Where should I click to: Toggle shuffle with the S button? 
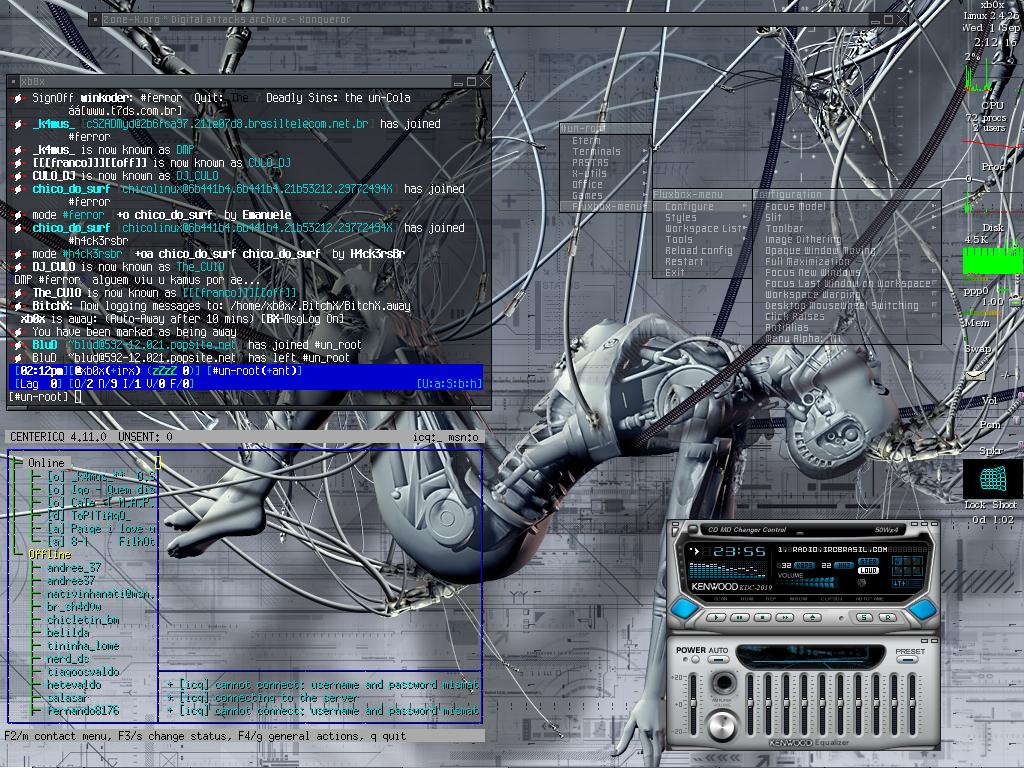click(x=864, y=617)
